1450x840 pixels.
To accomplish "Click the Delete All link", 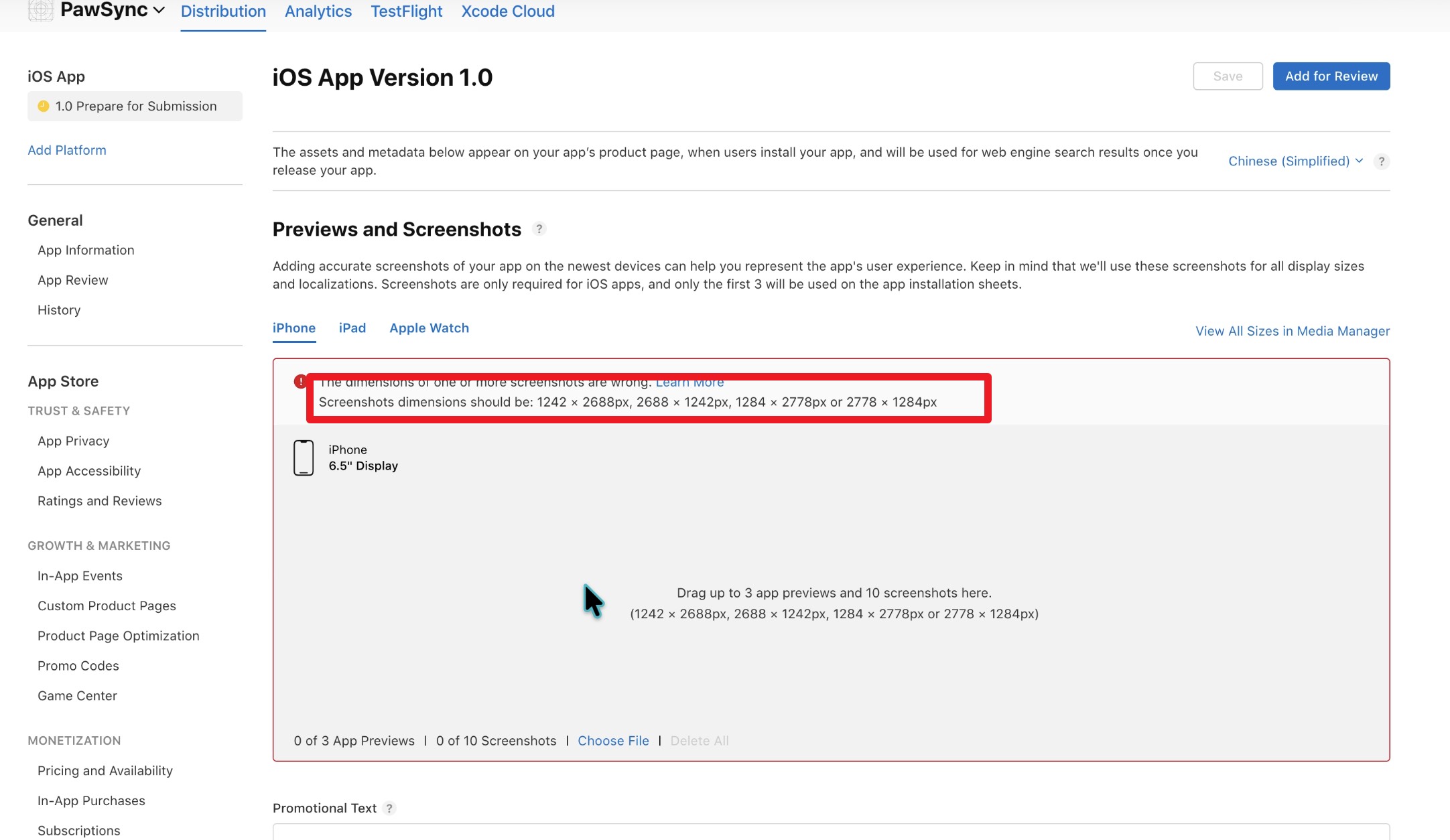I will pyautogui.click(x=700, y=741).
